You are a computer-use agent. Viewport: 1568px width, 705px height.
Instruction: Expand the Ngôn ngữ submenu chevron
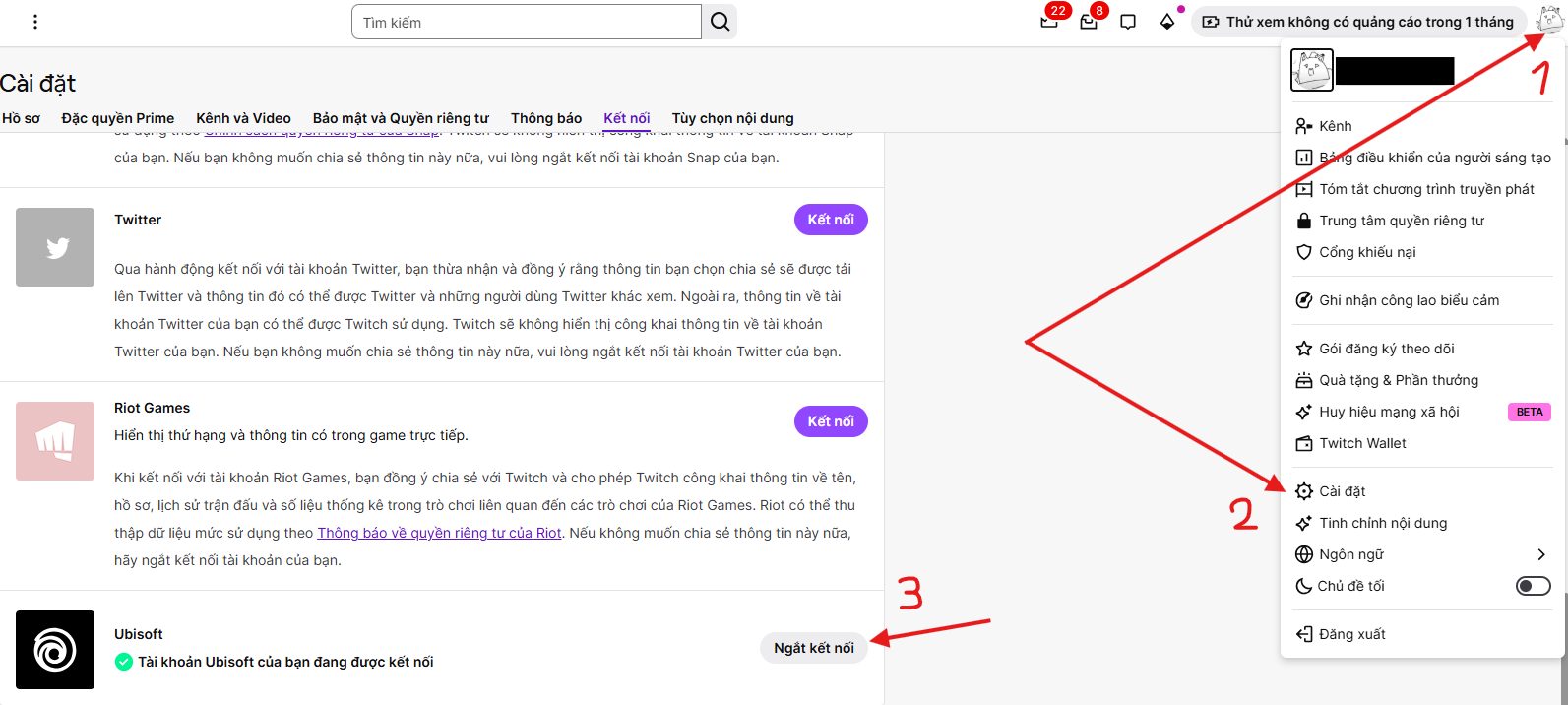[x=1541, y=554]
